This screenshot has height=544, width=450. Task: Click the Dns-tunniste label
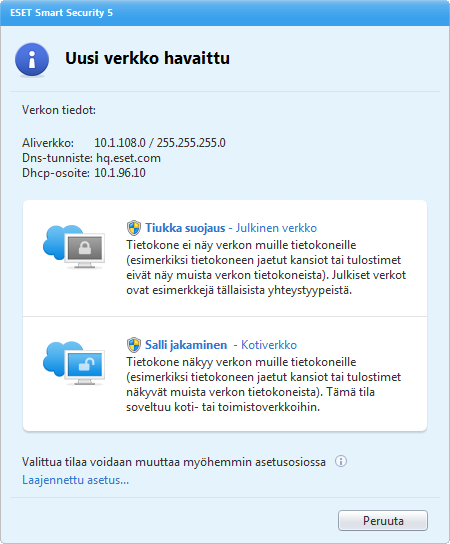[x=57, y=158]
